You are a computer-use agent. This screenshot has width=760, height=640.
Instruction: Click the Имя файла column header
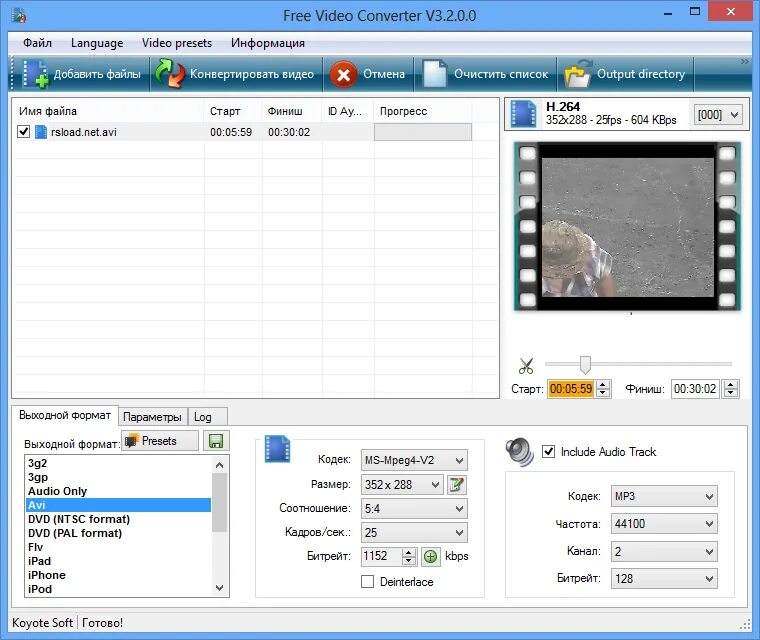pos(109,111)
